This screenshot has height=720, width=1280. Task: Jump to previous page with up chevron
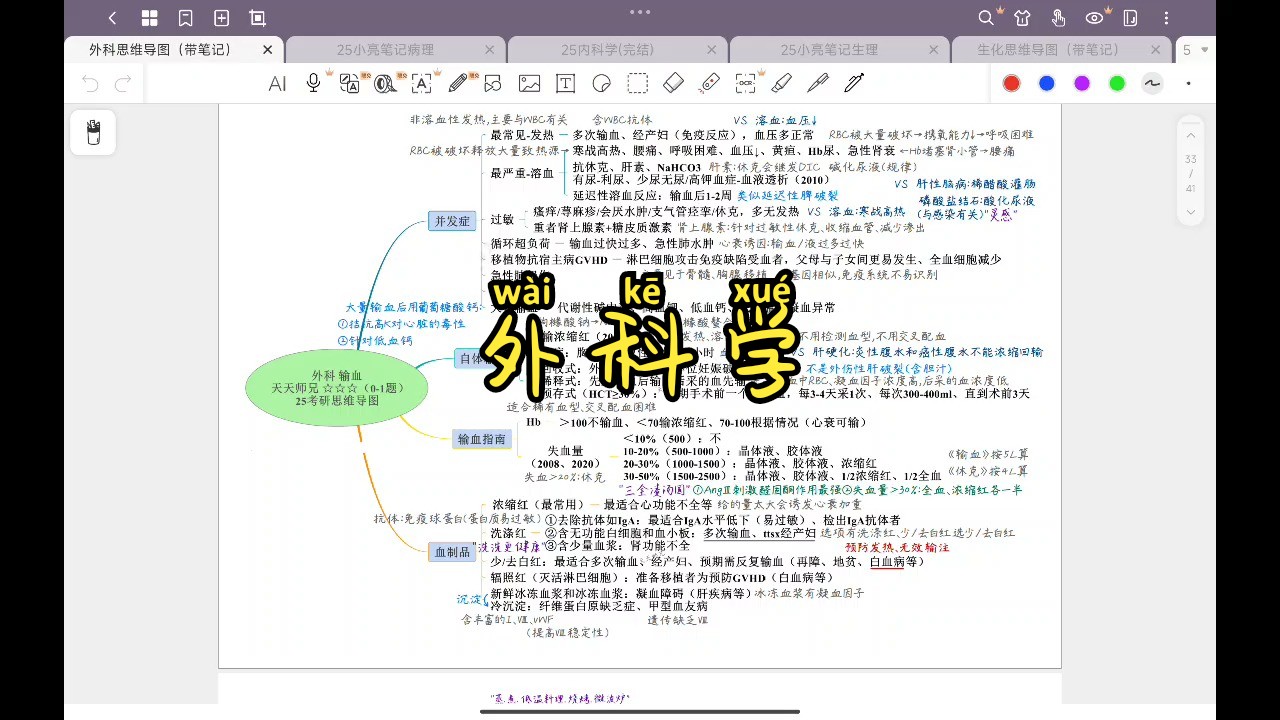[x=1190, y=135]
